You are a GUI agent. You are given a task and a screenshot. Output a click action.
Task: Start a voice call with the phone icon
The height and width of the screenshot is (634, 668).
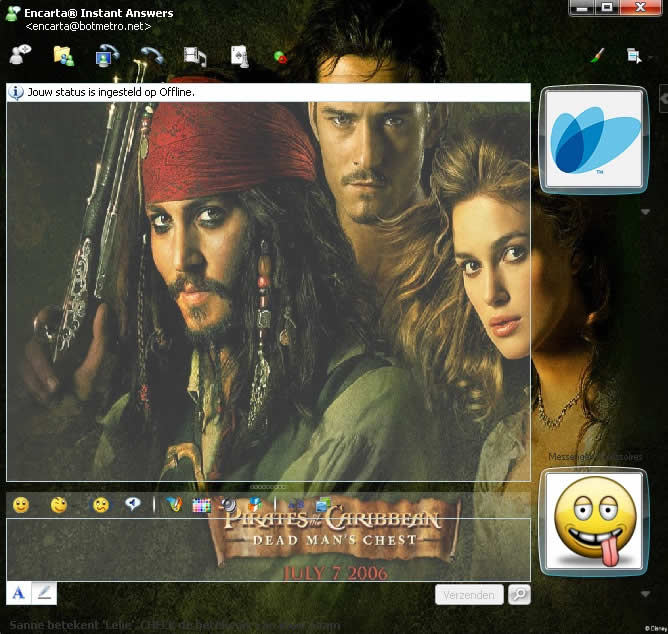[x=152, y=55]
